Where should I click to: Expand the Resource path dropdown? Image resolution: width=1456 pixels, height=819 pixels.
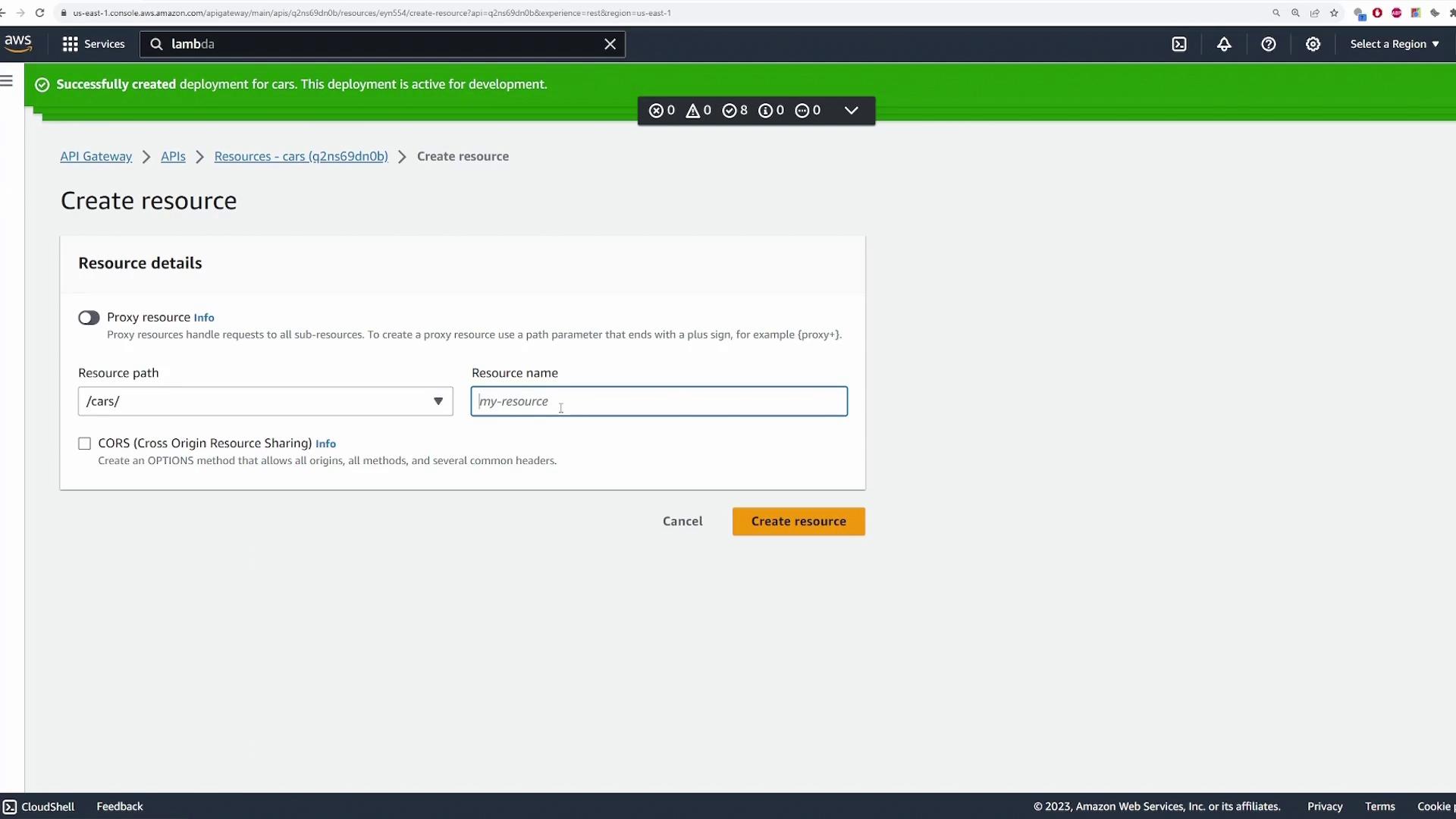pyautogui.click(x=438, y=401)
